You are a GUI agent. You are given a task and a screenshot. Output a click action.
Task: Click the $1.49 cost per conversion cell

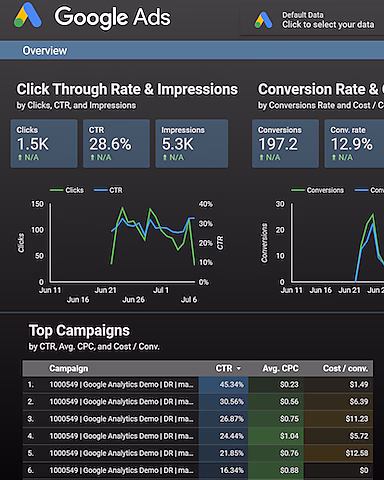click(x=338, y=385)
